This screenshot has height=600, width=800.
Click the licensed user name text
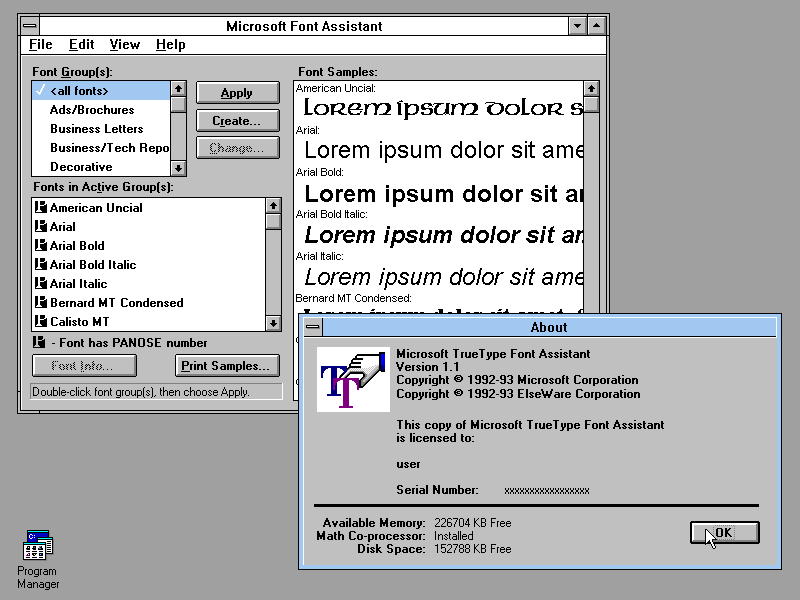(x=408, y=464)
